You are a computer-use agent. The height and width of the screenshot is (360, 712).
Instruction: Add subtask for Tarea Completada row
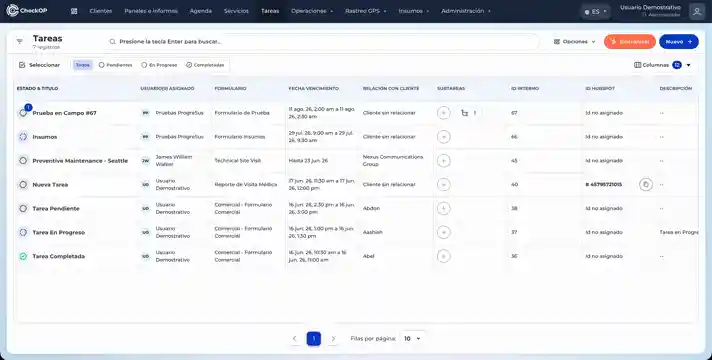click(444, 256)
